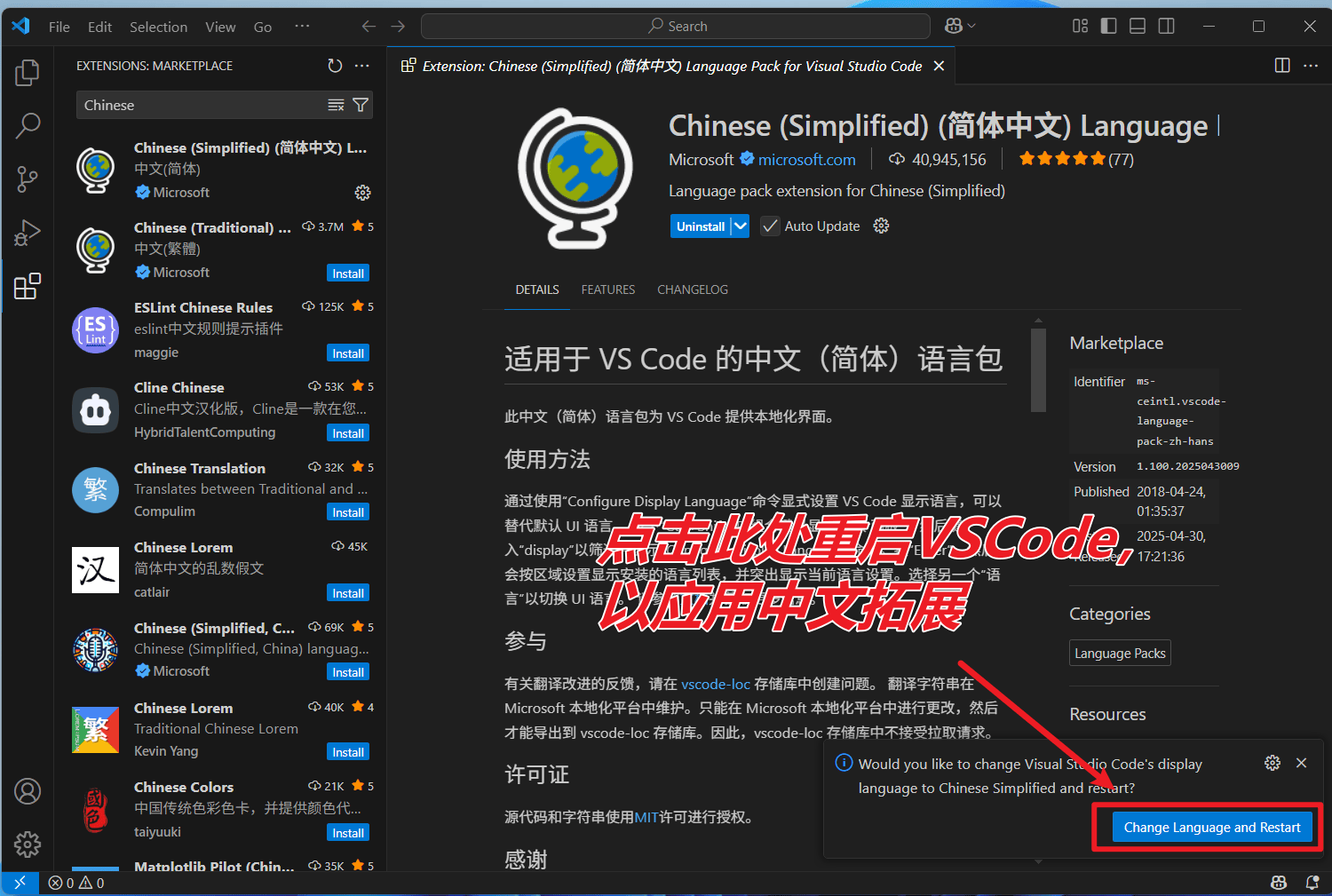The width and height of the screenshot is (1332, 896).
Task: Toggle the panel layout button
Action: click(1138, 27)
